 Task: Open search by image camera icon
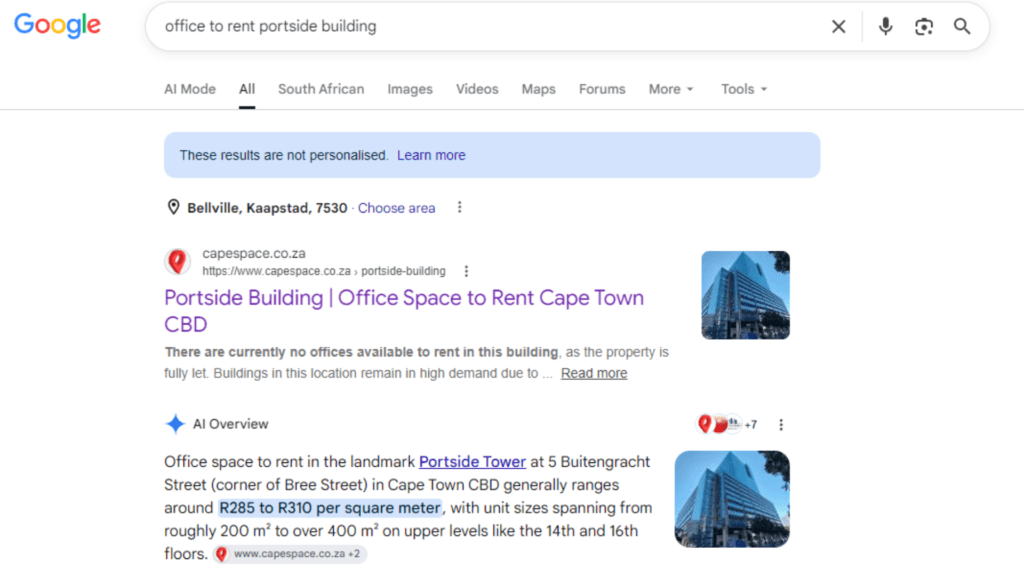coord(923,27)
